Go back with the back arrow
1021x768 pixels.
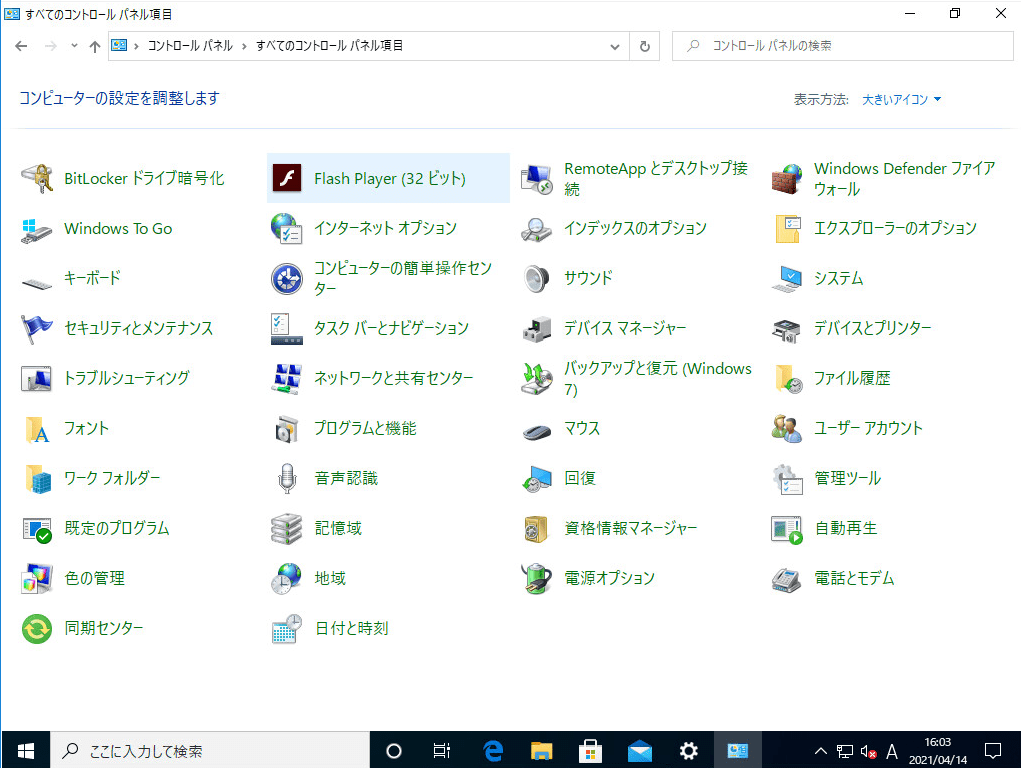[x=21, y=46]
